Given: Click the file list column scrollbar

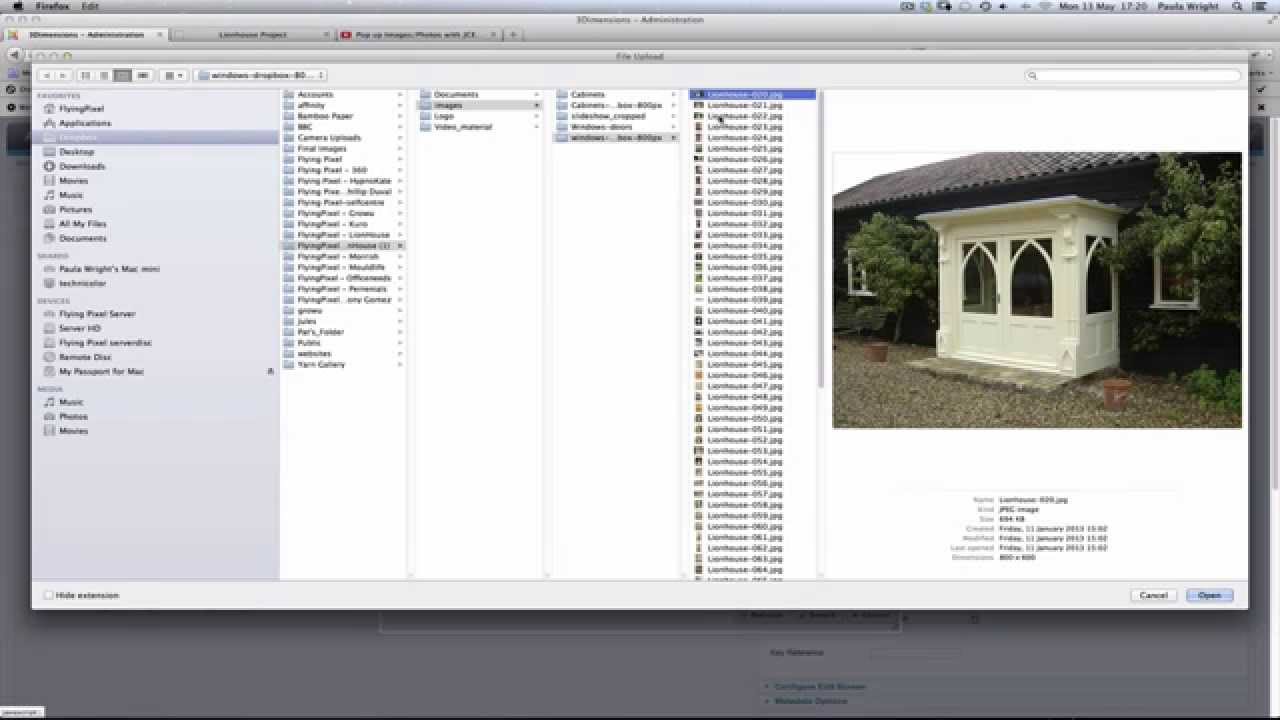Looking at the screenshot, I should (x=820, y=240).
